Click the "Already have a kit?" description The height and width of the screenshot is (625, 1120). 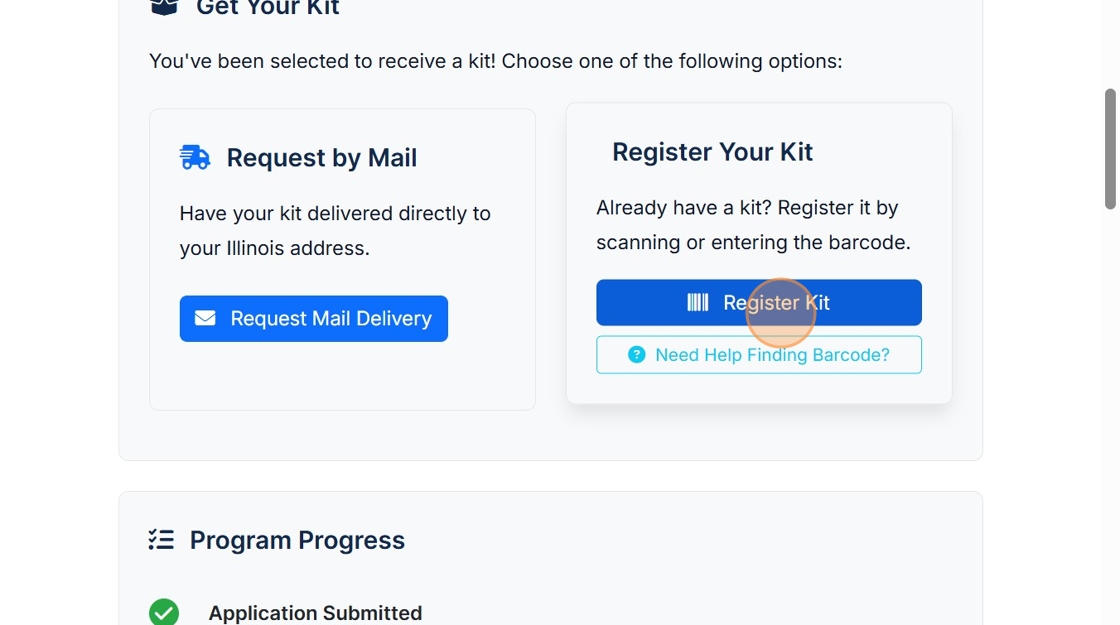tap(753, 225)
